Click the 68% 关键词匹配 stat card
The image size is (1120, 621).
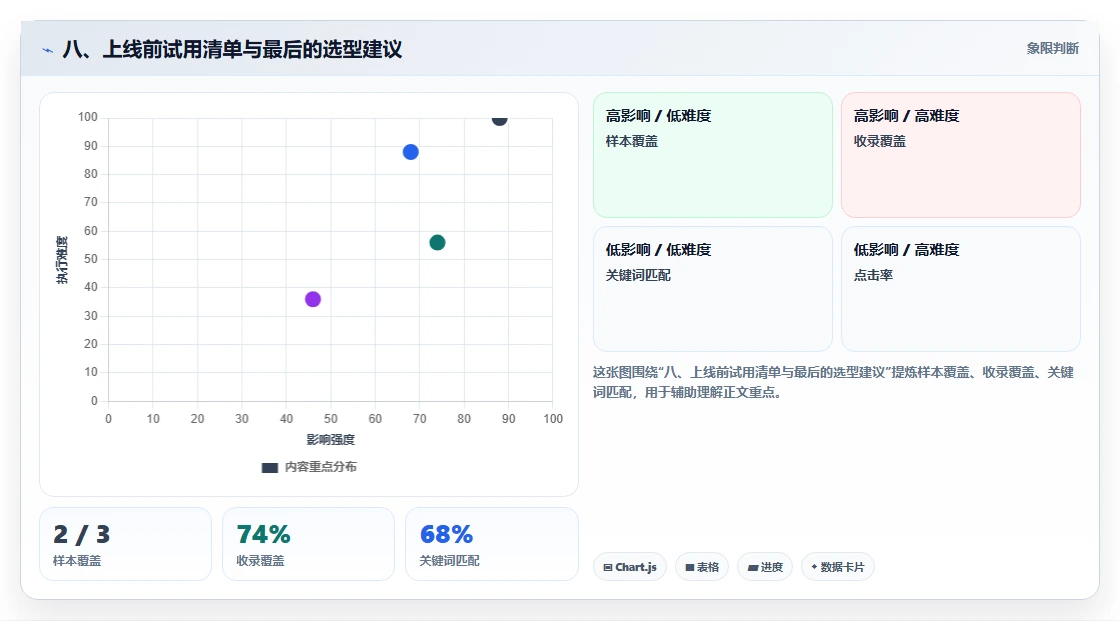(491, 545)
